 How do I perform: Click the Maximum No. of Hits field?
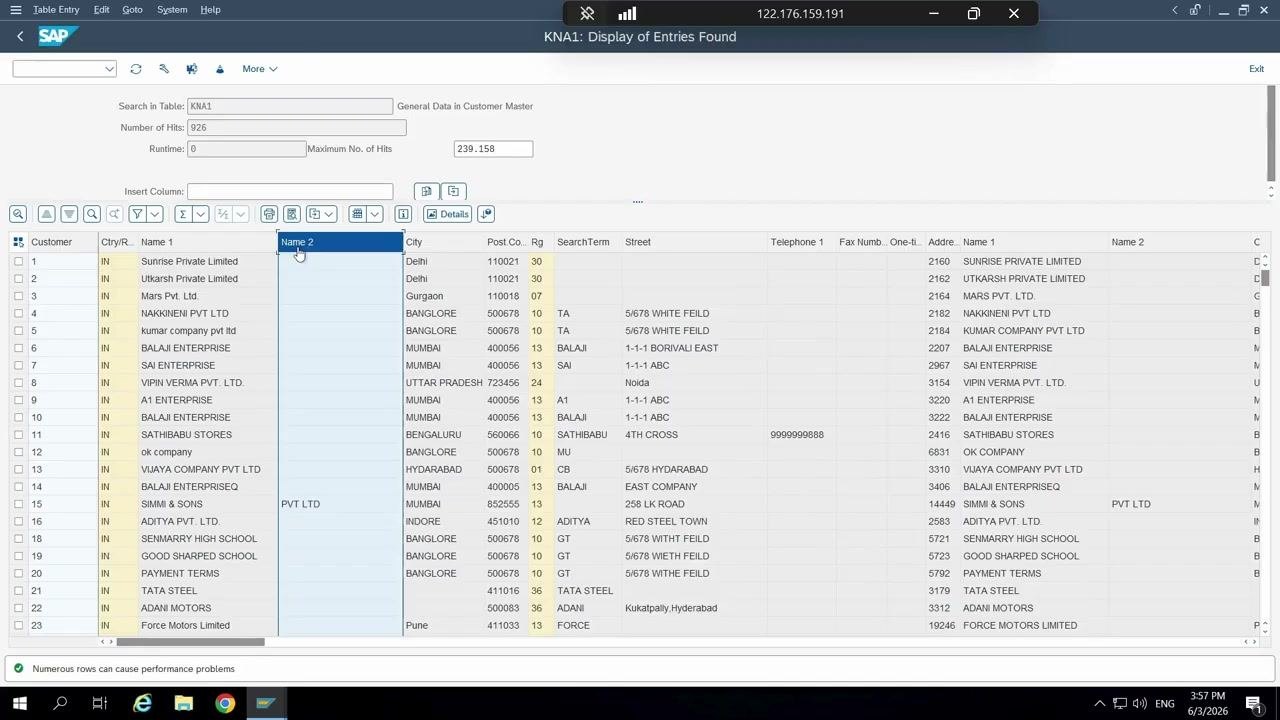pos(493,149)
